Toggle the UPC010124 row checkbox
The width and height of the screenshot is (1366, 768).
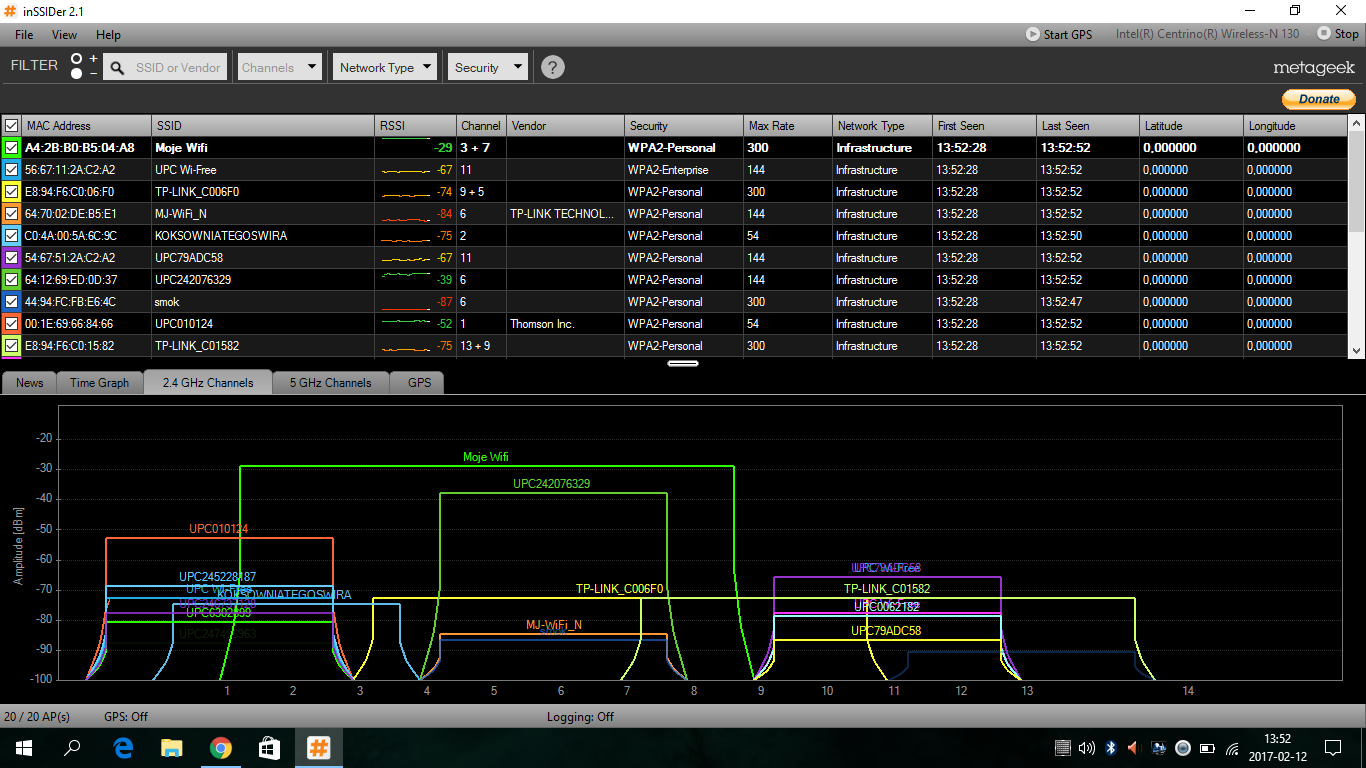click(12, 324)
